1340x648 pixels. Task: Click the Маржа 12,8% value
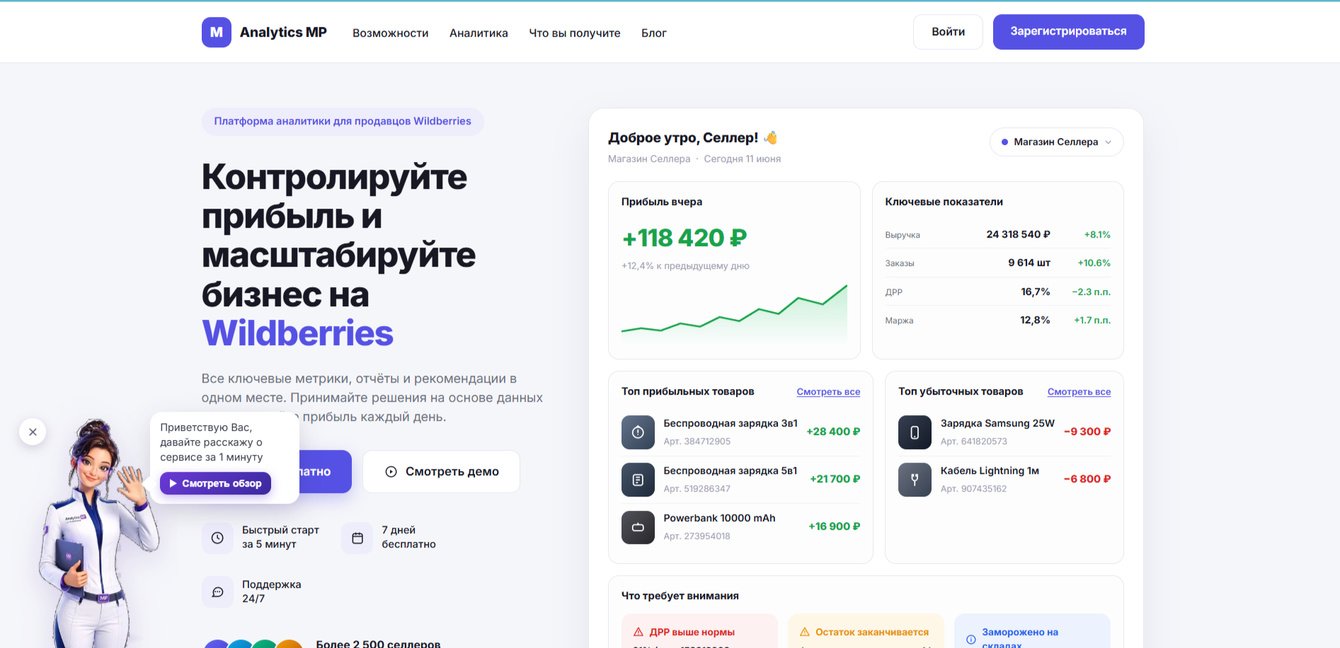(x=1035, y=320)
